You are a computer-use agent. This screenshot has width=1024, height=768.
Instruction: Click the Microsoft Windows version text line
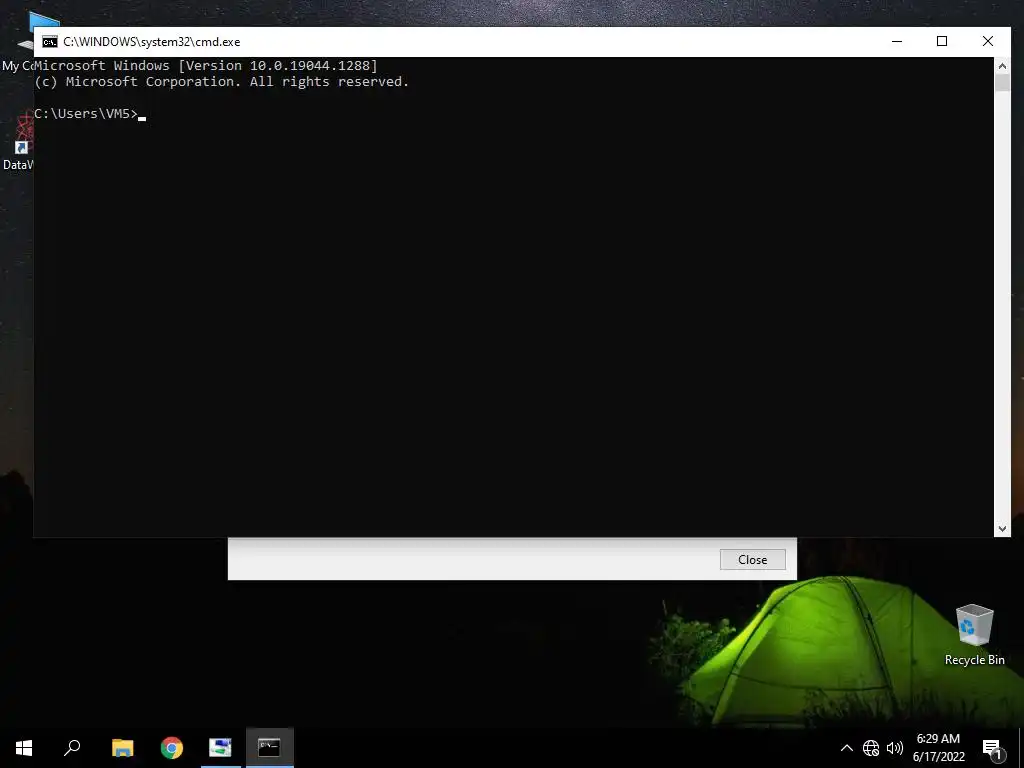click(206, 65)
